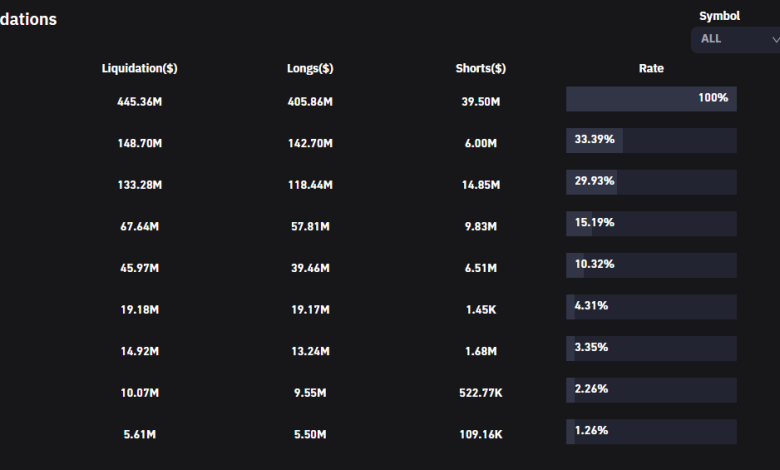
Task: Click the 100% rate bar
Action: point(651,99)
